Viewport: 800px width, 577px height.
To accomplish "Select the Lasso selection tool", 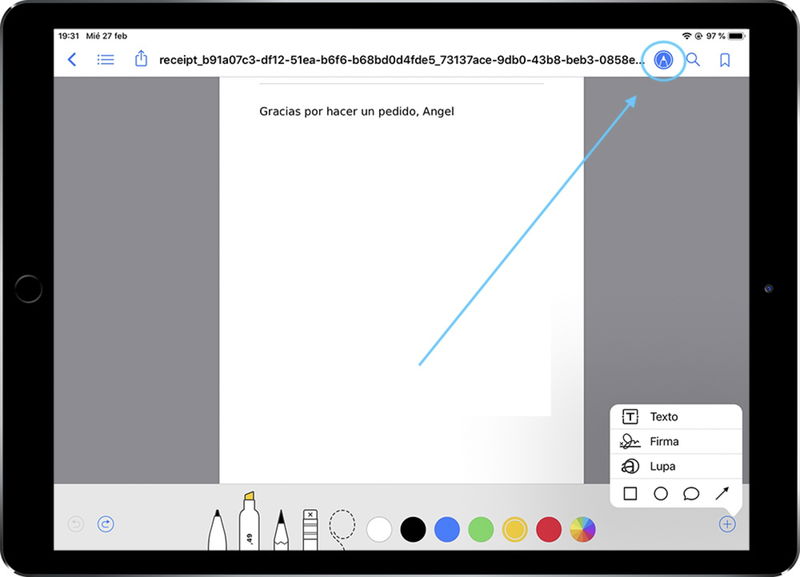I will (342, 522).
